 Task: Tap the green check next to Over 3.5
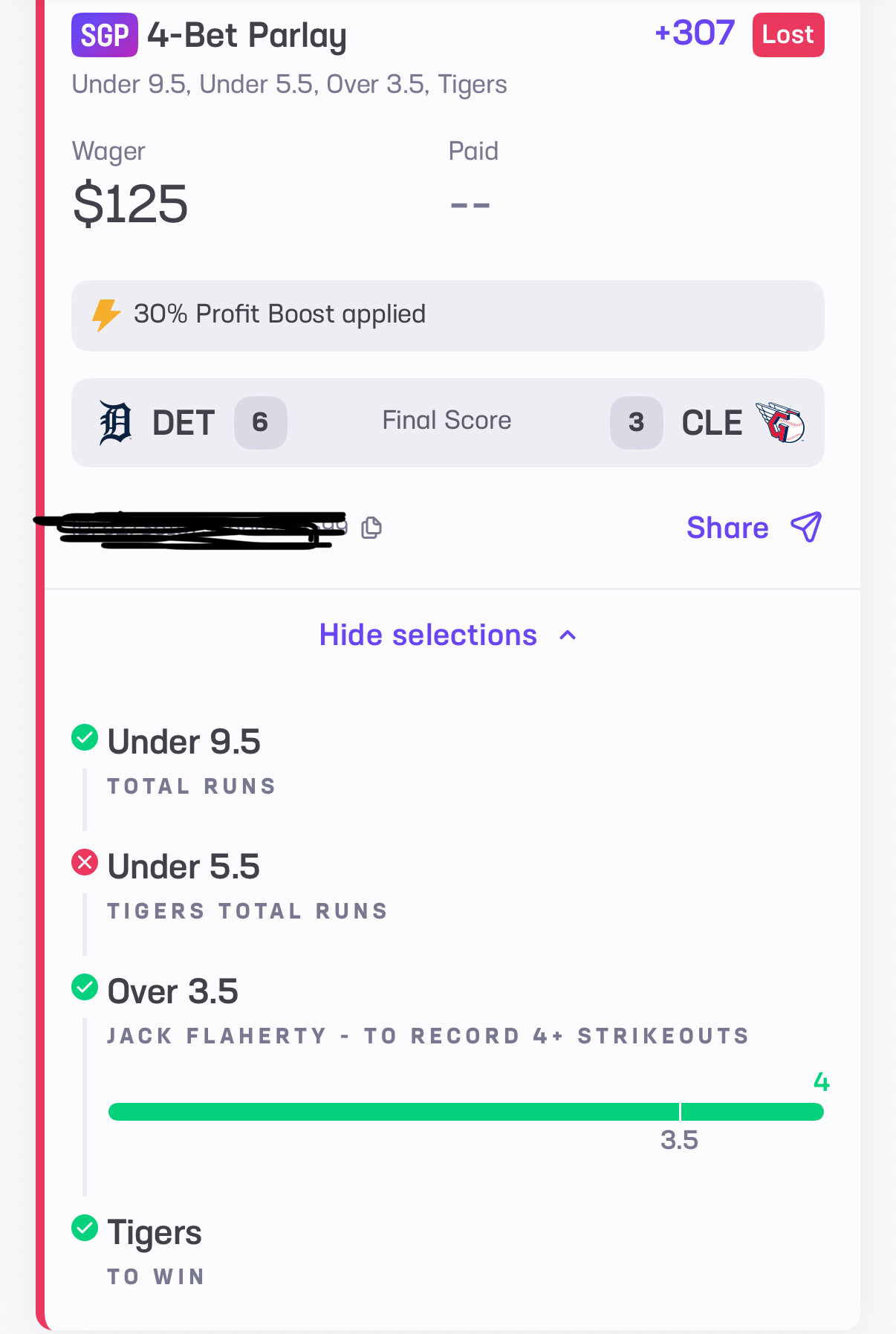[85, 987]
